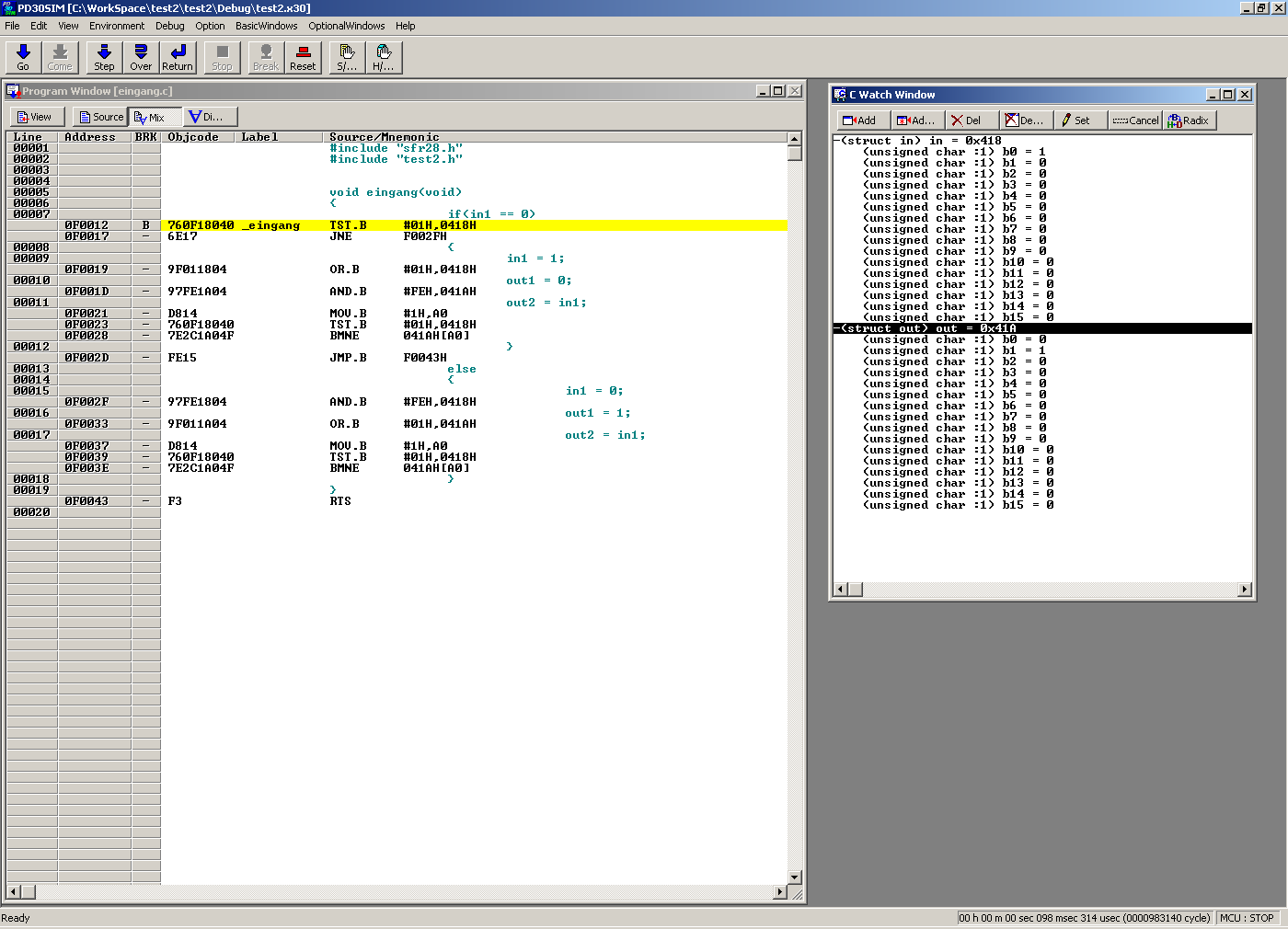The image size is (1288, 929).
Task: Open the File menu
Action: tap(12, 26)
